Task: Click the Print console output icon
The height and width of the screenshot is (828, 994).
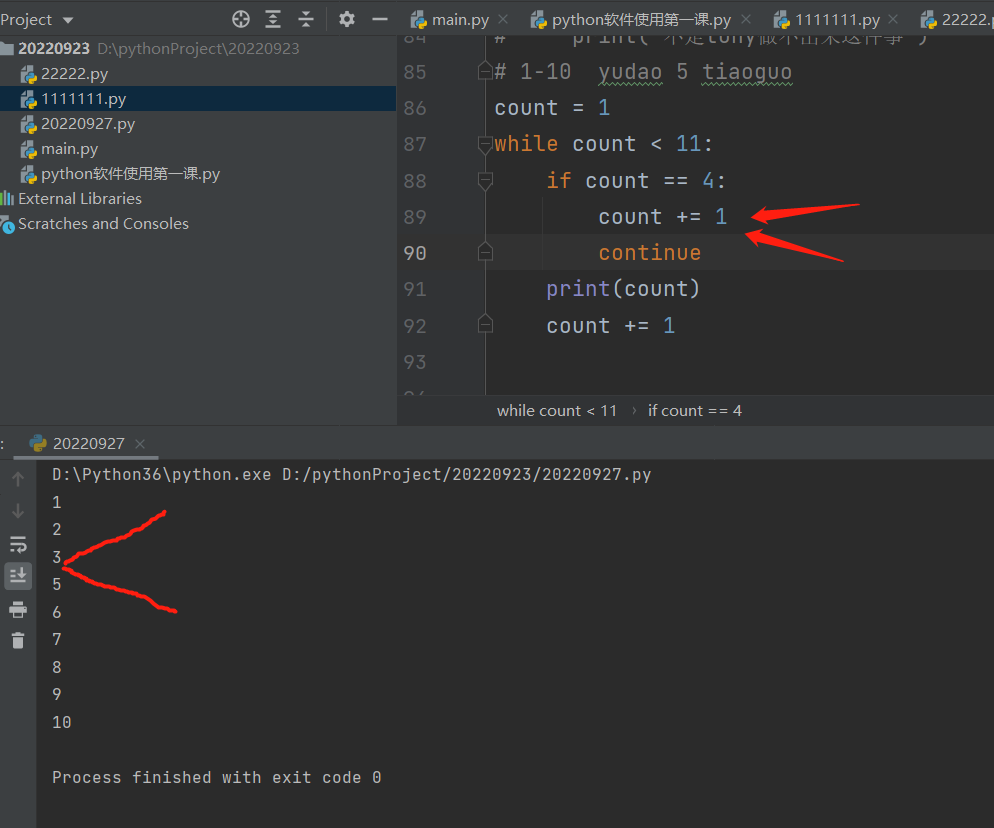Action: pos(18,609)
